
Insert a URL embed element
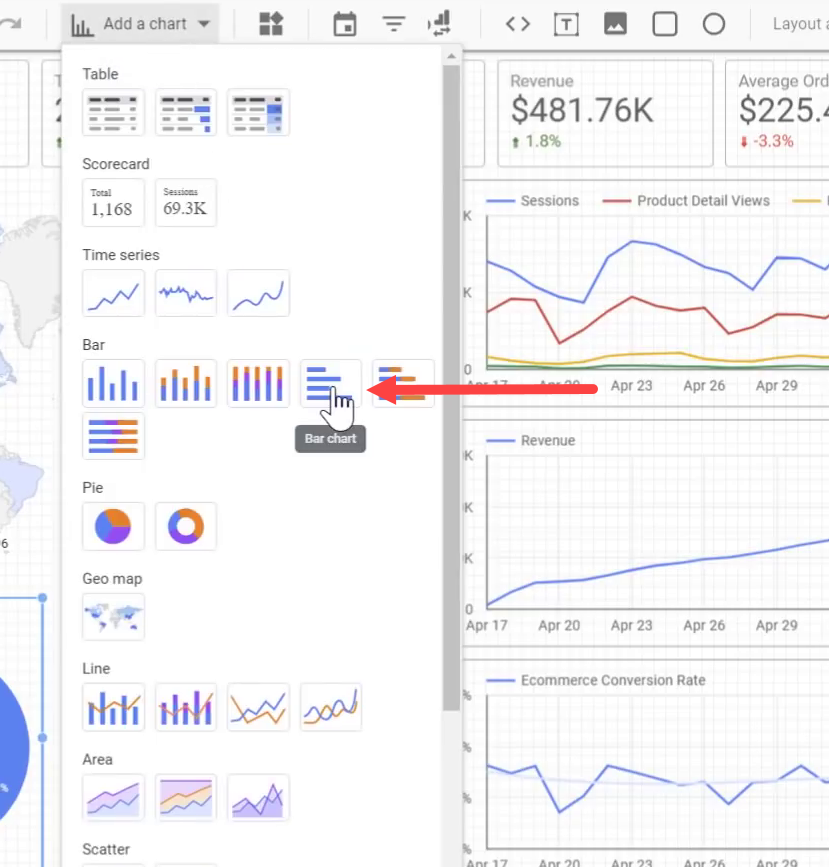coord(518,24)
